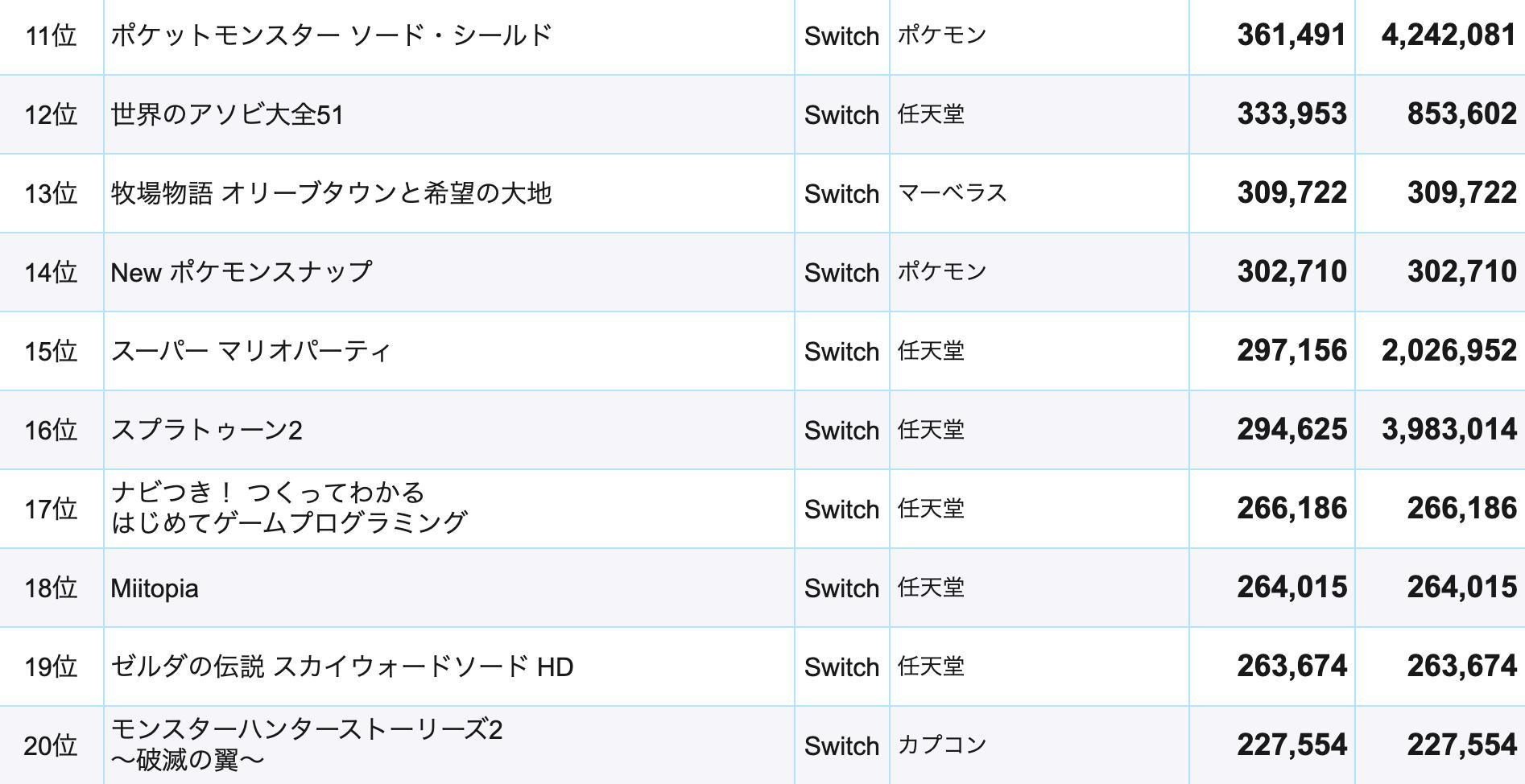This screenshot has height=784, width=1525.
Task: Select the 世界のアソビ大全51 title cell
Action: pos(227,114)
